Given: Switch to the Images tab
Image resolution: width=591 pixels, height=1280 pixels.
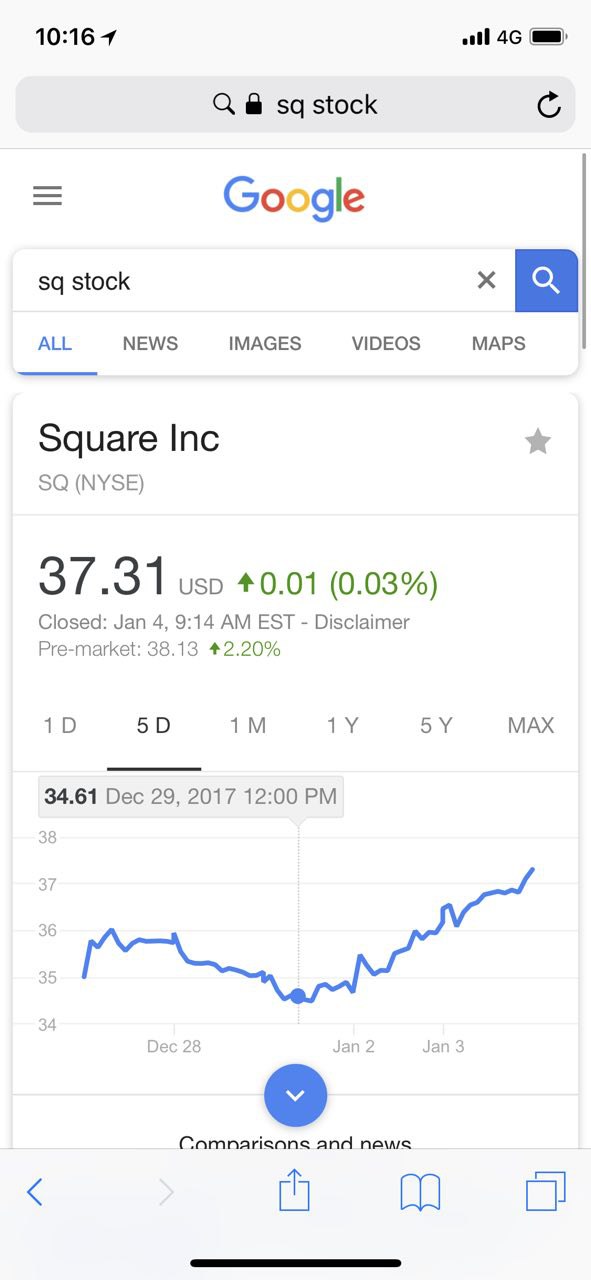Looking at the screenshot, I should (265, 343).
